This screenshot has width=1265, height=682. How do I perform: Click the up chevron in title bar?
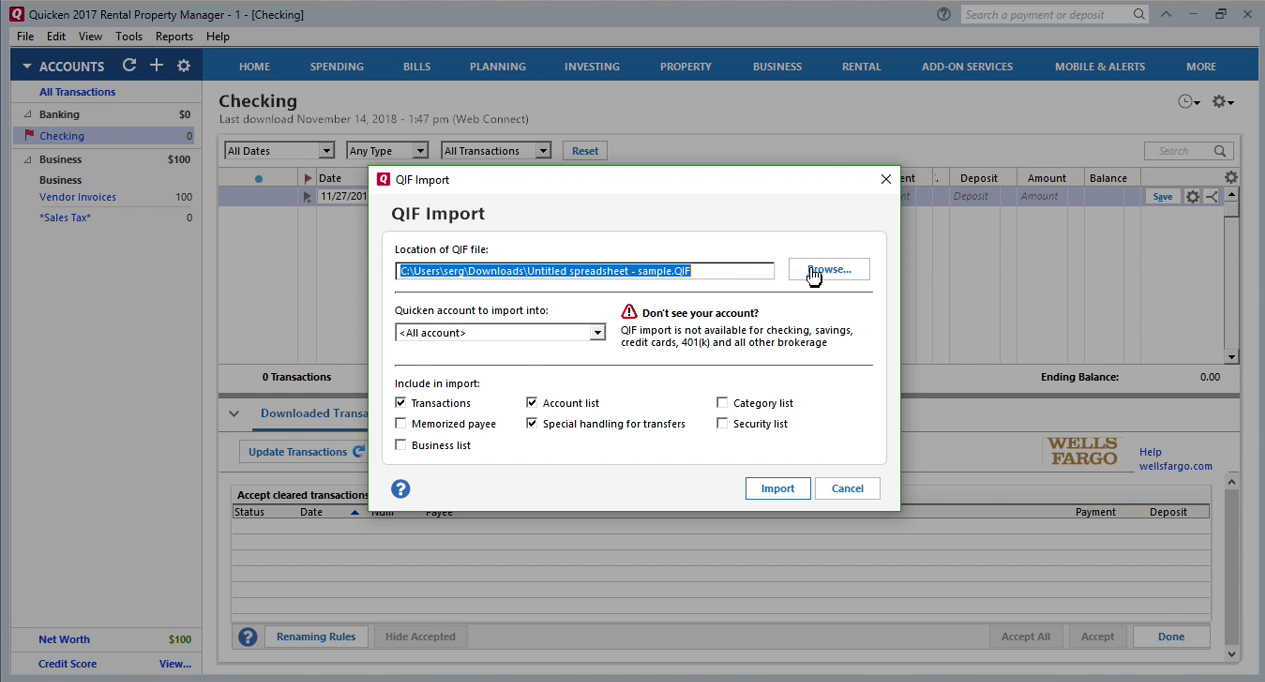pyautogui.click(x=1166, y=14)
